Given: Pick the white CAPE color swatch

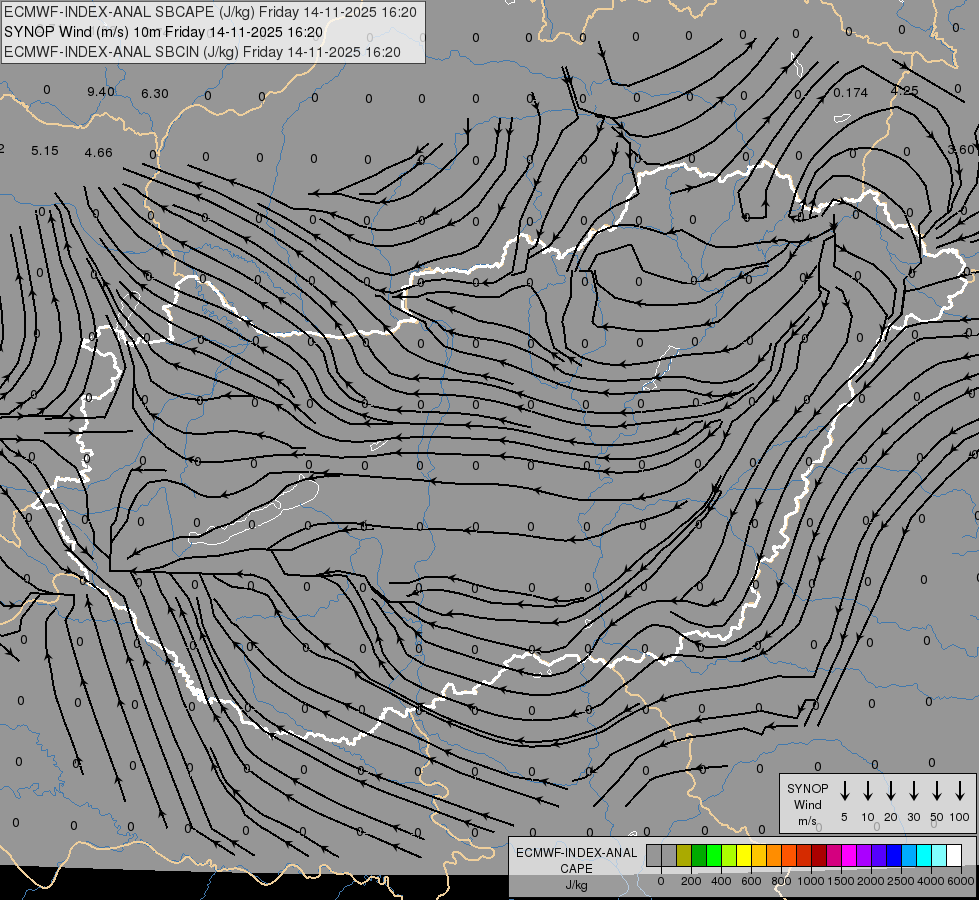Looking at the screenshot, I should (955, 855).
